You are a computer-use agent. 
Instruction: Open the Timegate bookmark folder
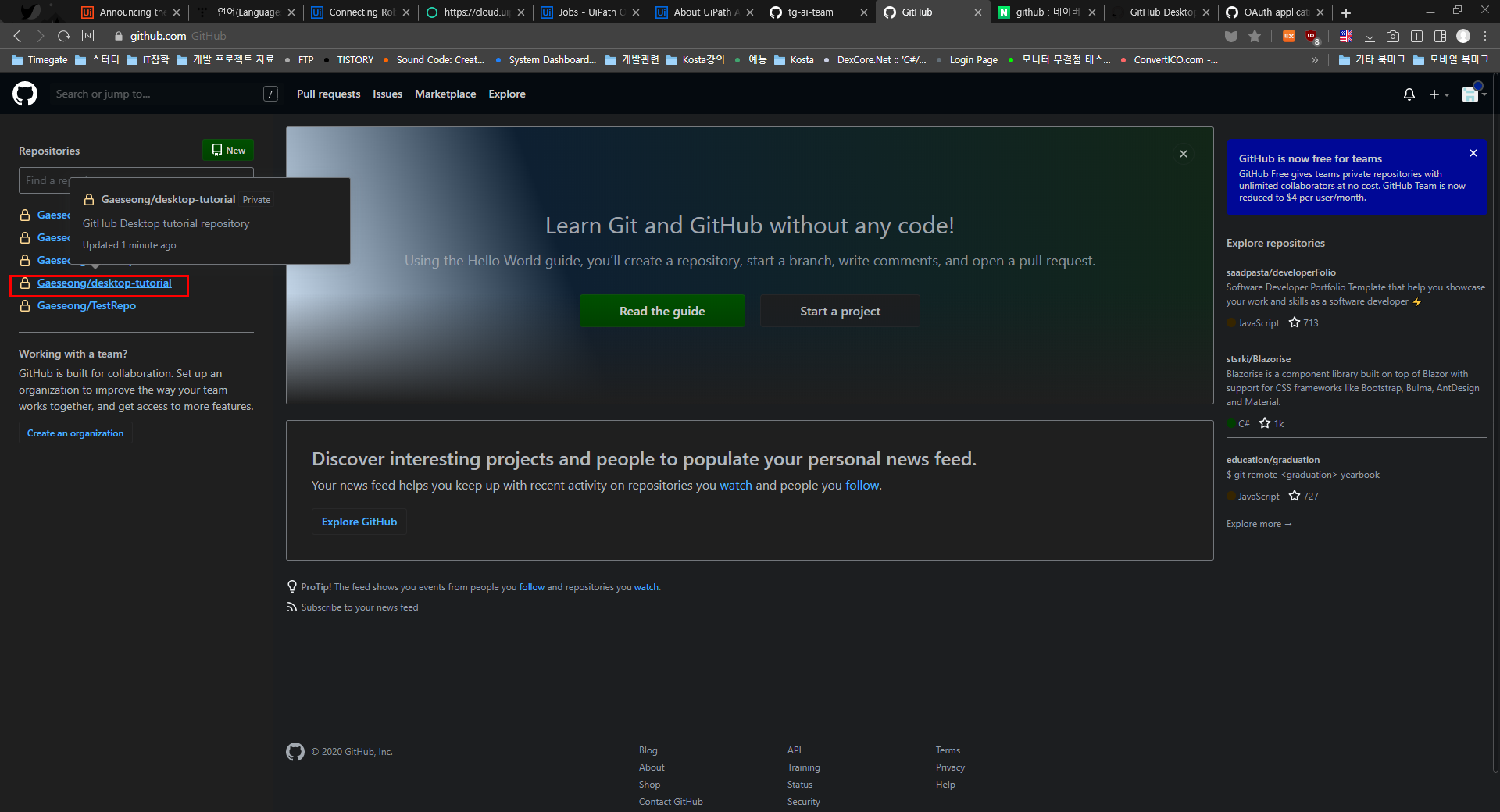pos(40,60)
